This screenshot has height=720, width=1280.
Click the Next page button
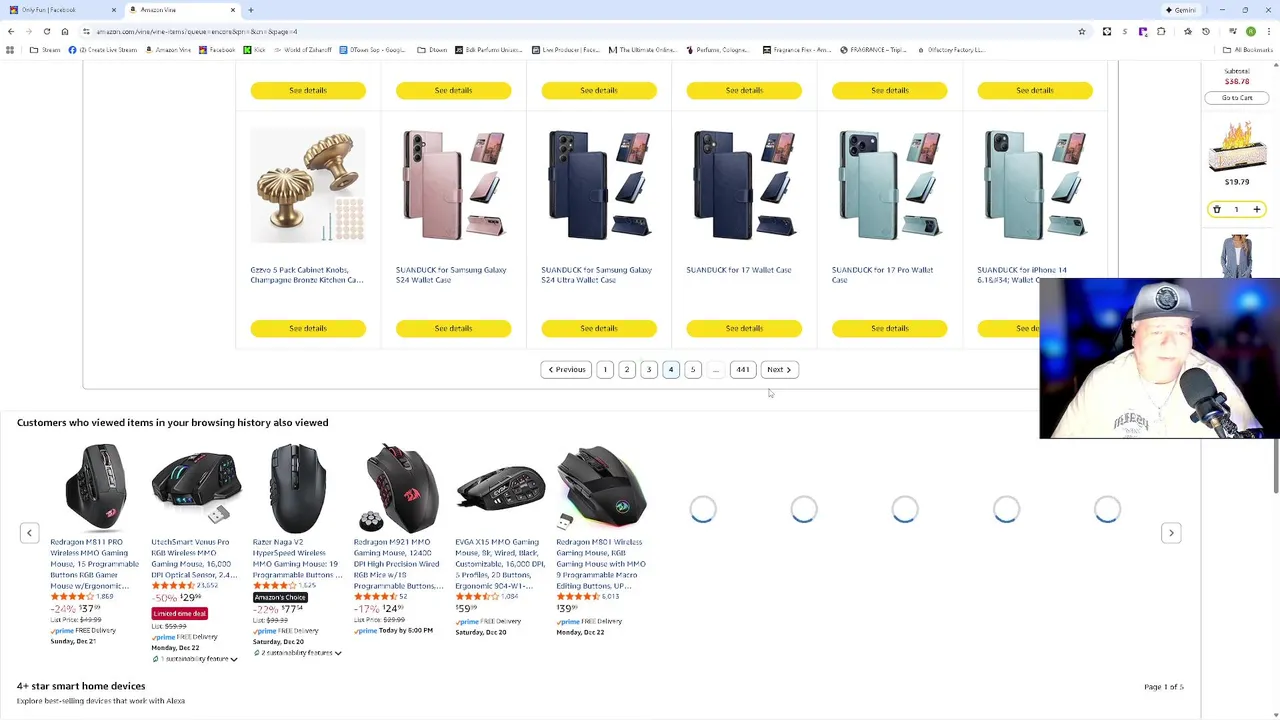pos(779,370)
